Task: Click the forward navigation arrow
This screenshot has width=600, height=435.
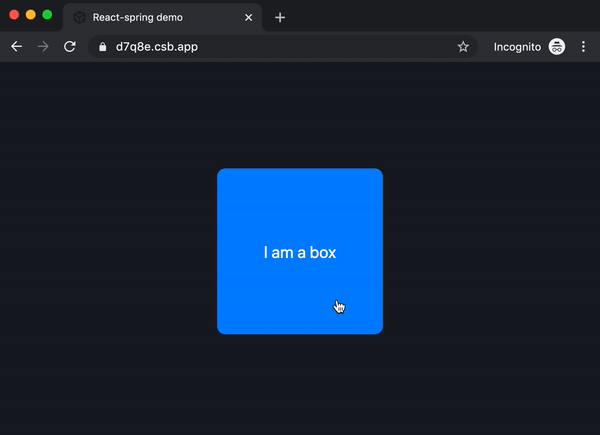Action: (x=43, y=47)
